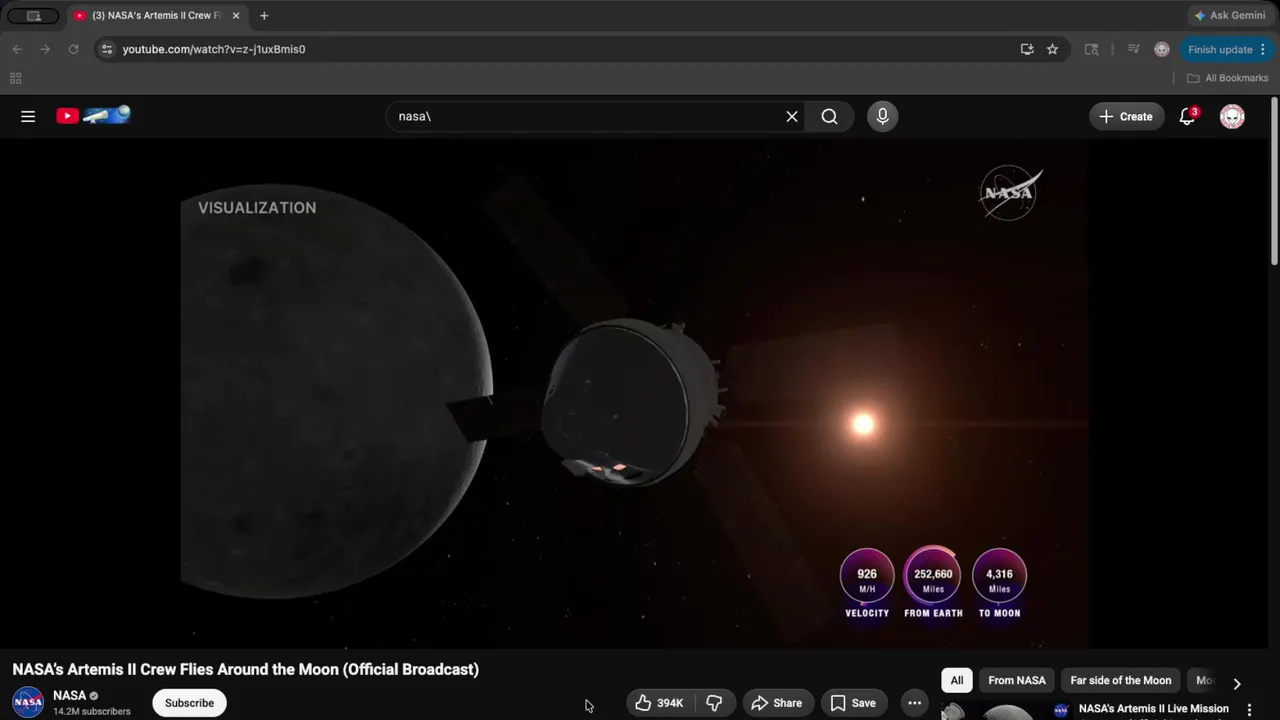
Task: Open All Bookmarks folder
Action: pos(1227,78)
